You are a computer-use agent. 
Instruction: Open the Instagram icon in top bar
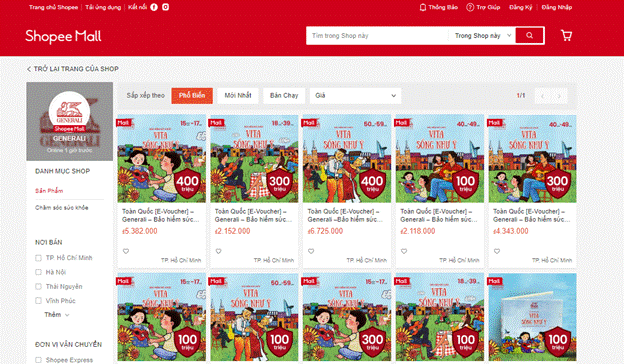click(x=166, y=7)
